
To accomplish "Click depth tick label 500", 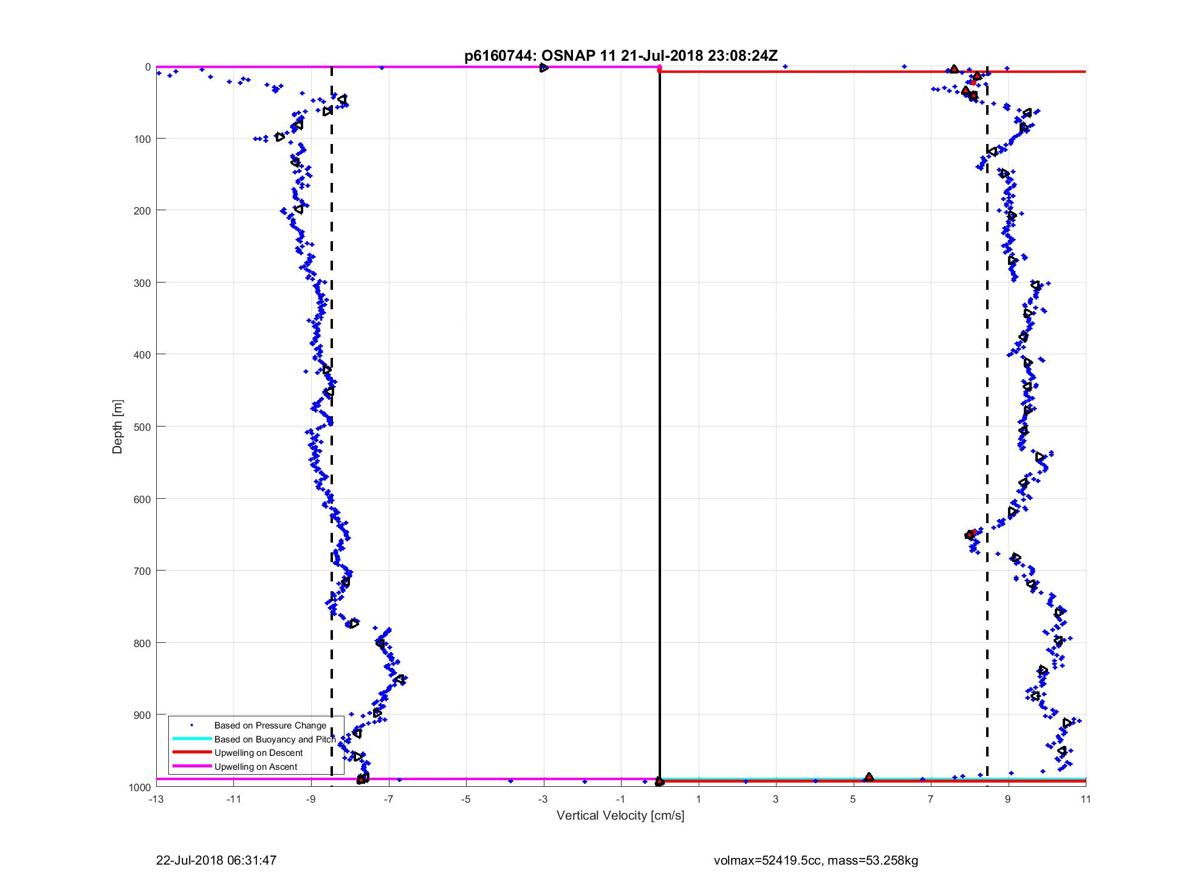I will coord(142,427).
